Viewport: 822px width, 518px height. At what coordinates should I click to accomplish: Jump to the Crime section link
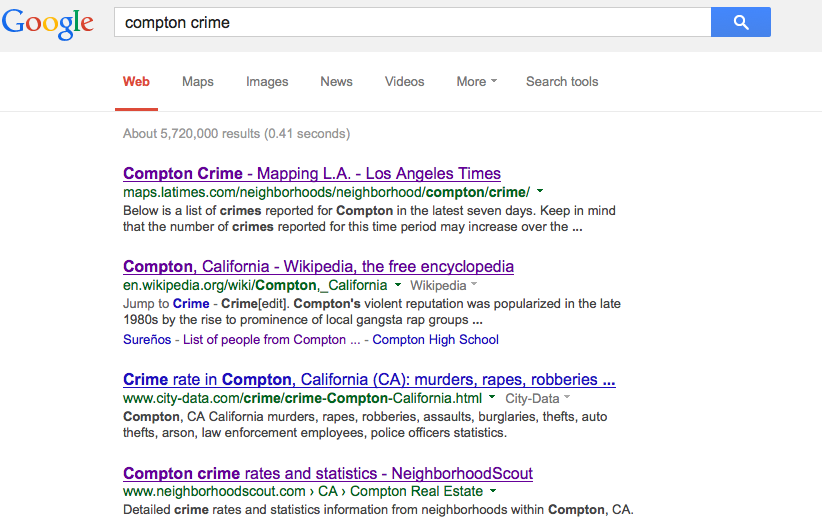point(191,304)
